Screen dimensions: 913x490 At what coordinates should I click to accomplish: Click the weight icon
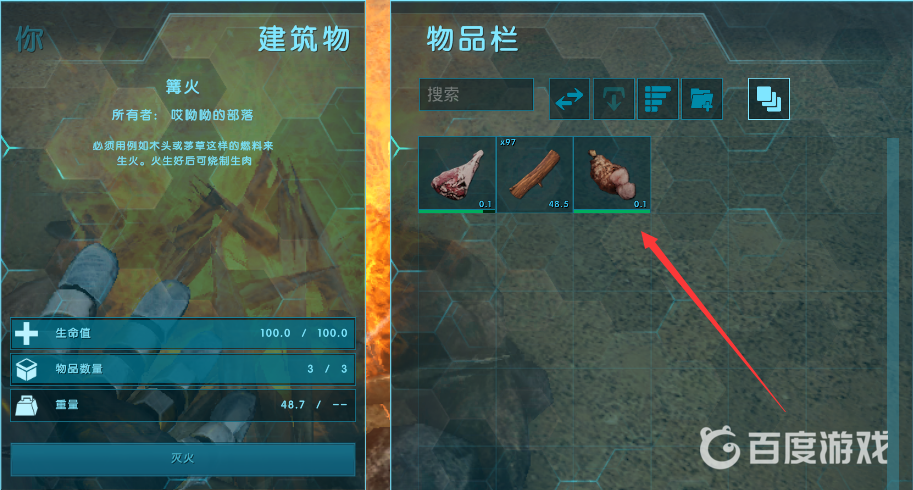click(26, 405)
